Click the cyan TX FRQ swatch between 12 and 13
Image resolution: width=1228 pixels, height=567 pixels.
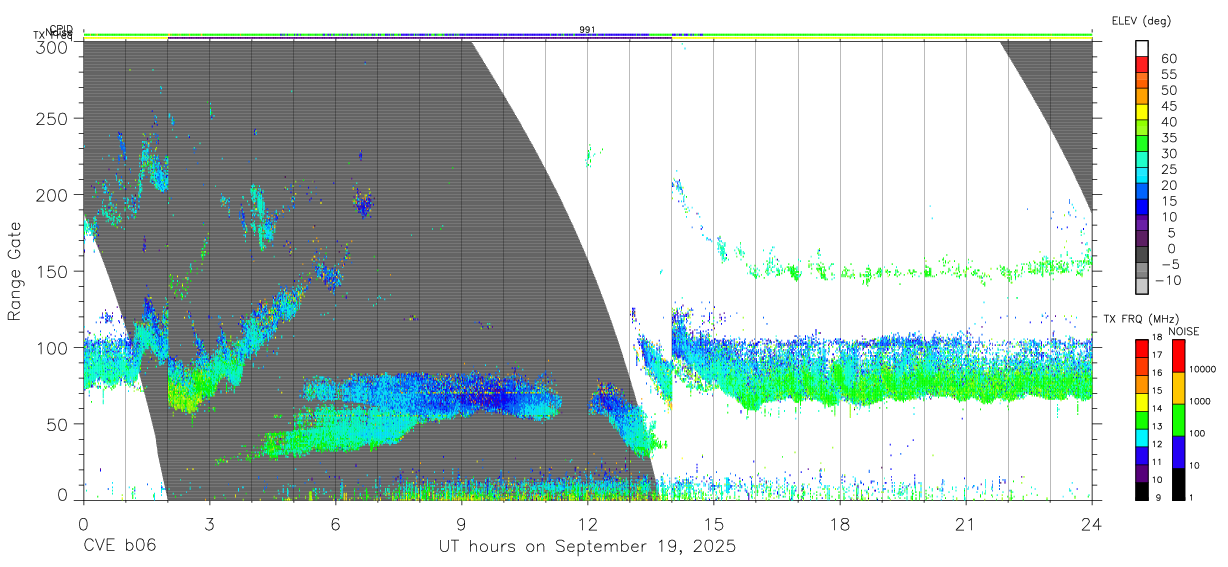click(1141, 436)
